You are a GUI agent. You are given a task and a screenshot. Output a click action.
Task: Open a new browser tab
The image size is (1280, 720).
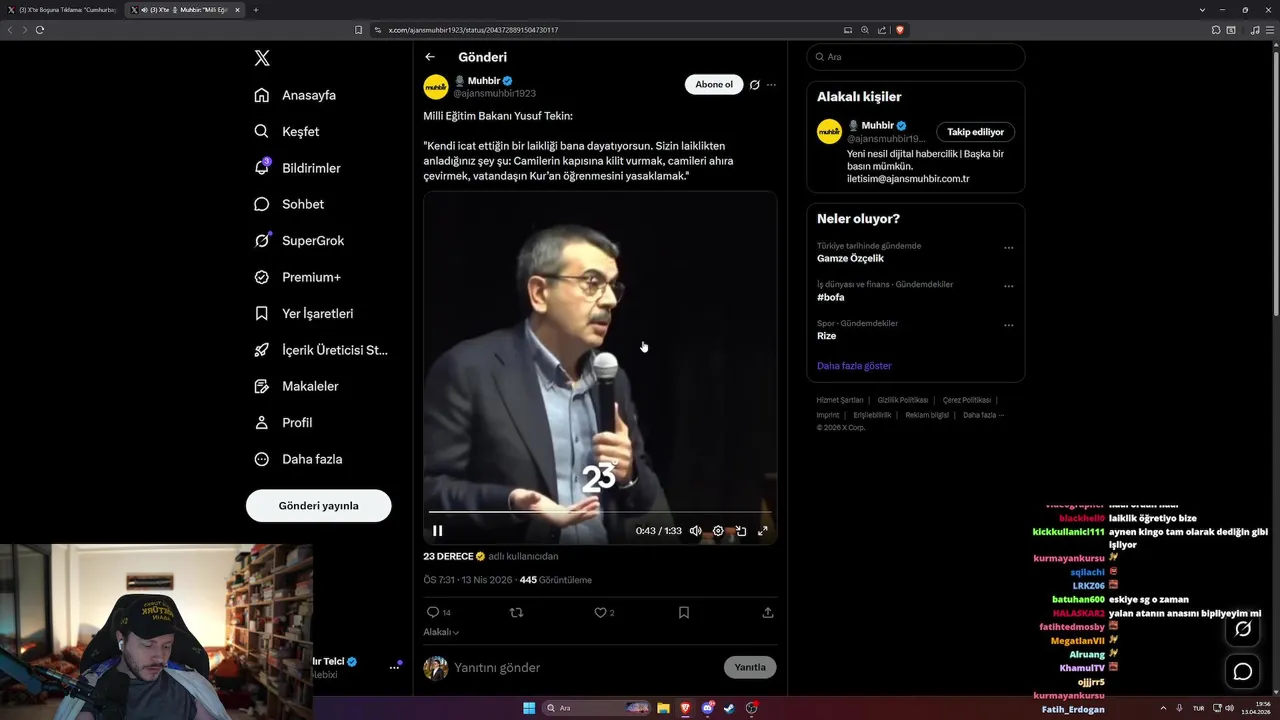click(256, 10)
